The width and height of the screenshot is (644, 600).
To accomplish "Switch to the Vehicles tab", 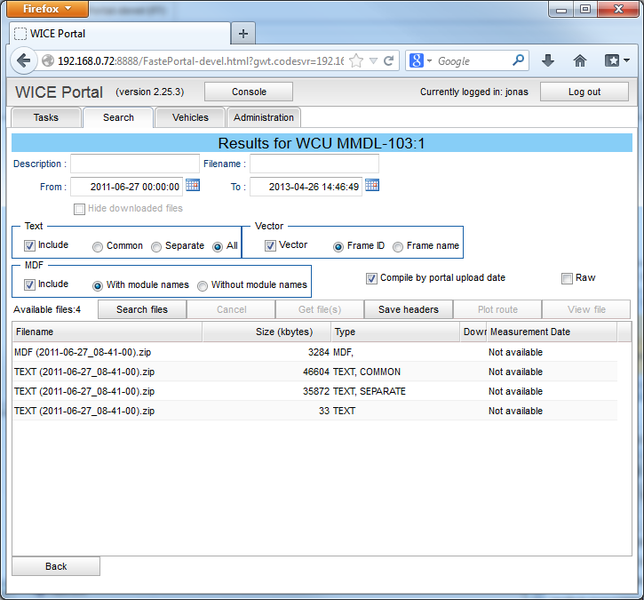I will tap(190, 117).
